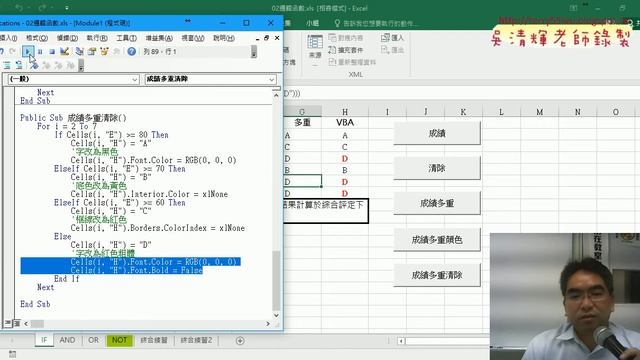Open the 格式(O) menu in VBA editor
Viewport: 640px width, 360px height.
[37, 38]
